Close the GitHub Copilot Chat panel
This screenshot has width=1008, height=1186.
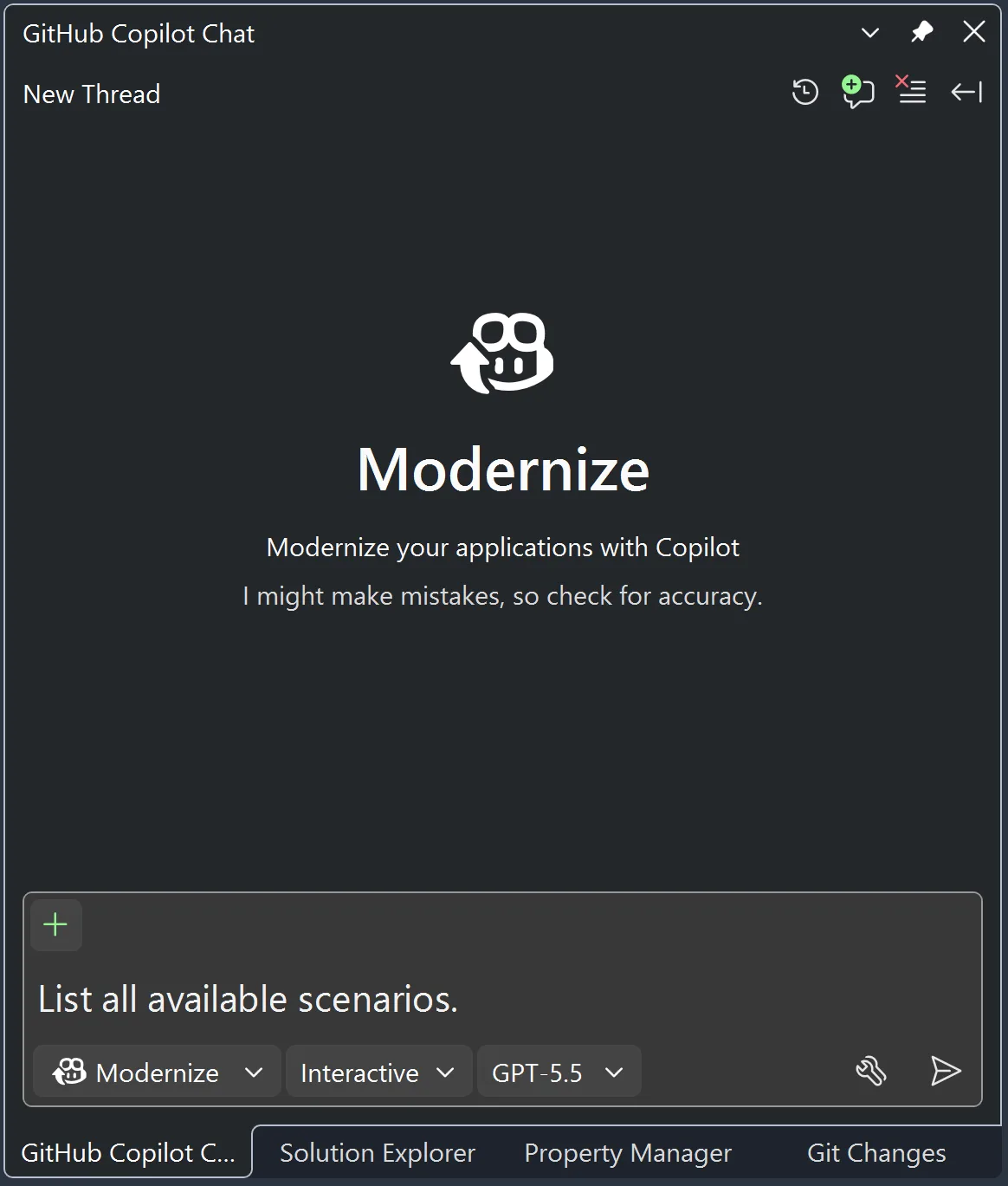[974, 32]
